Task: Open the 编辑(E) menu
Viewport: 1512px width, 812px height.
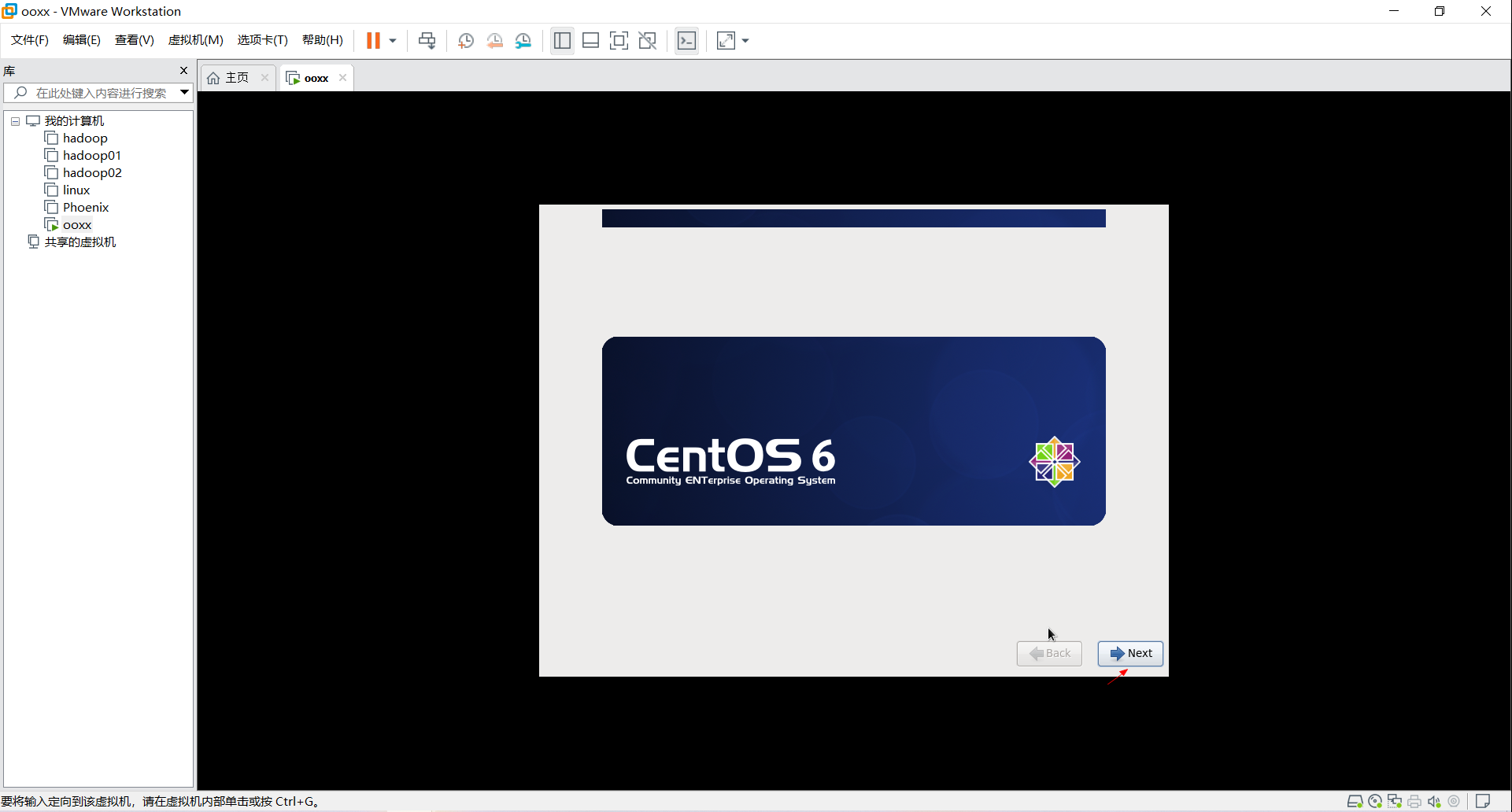Action: point(82,40)
